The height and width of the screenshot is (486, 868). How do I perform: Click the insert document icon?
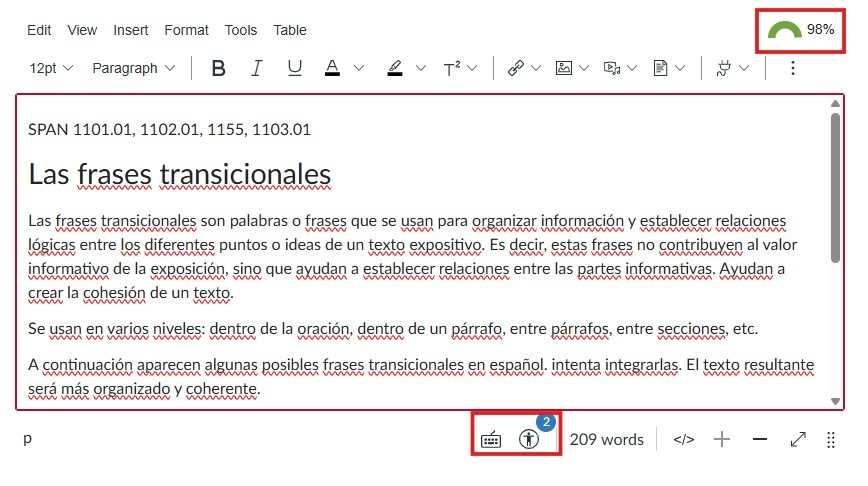click(x=660, y=68)
